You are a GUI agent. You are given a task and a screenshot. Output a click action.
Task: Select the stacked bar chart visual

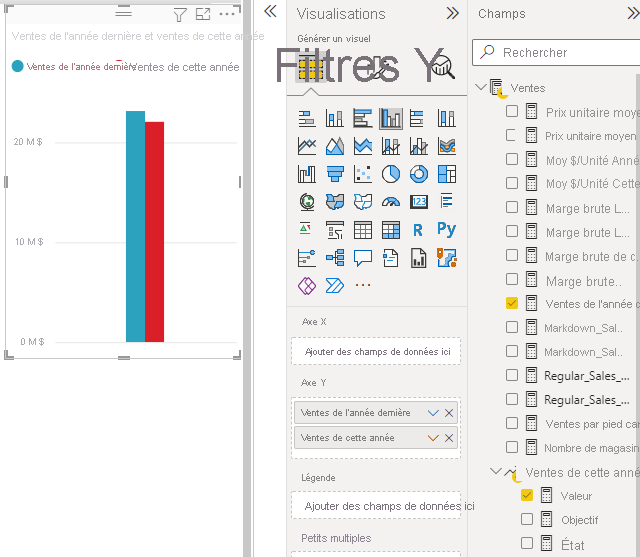click(307, 119)
